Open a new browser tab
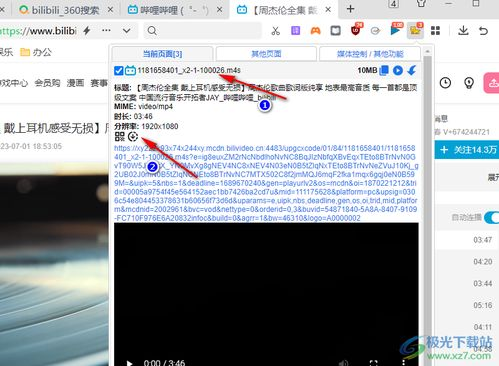The width and height of the screenshot is (499, 366). [x=350, y=9]
